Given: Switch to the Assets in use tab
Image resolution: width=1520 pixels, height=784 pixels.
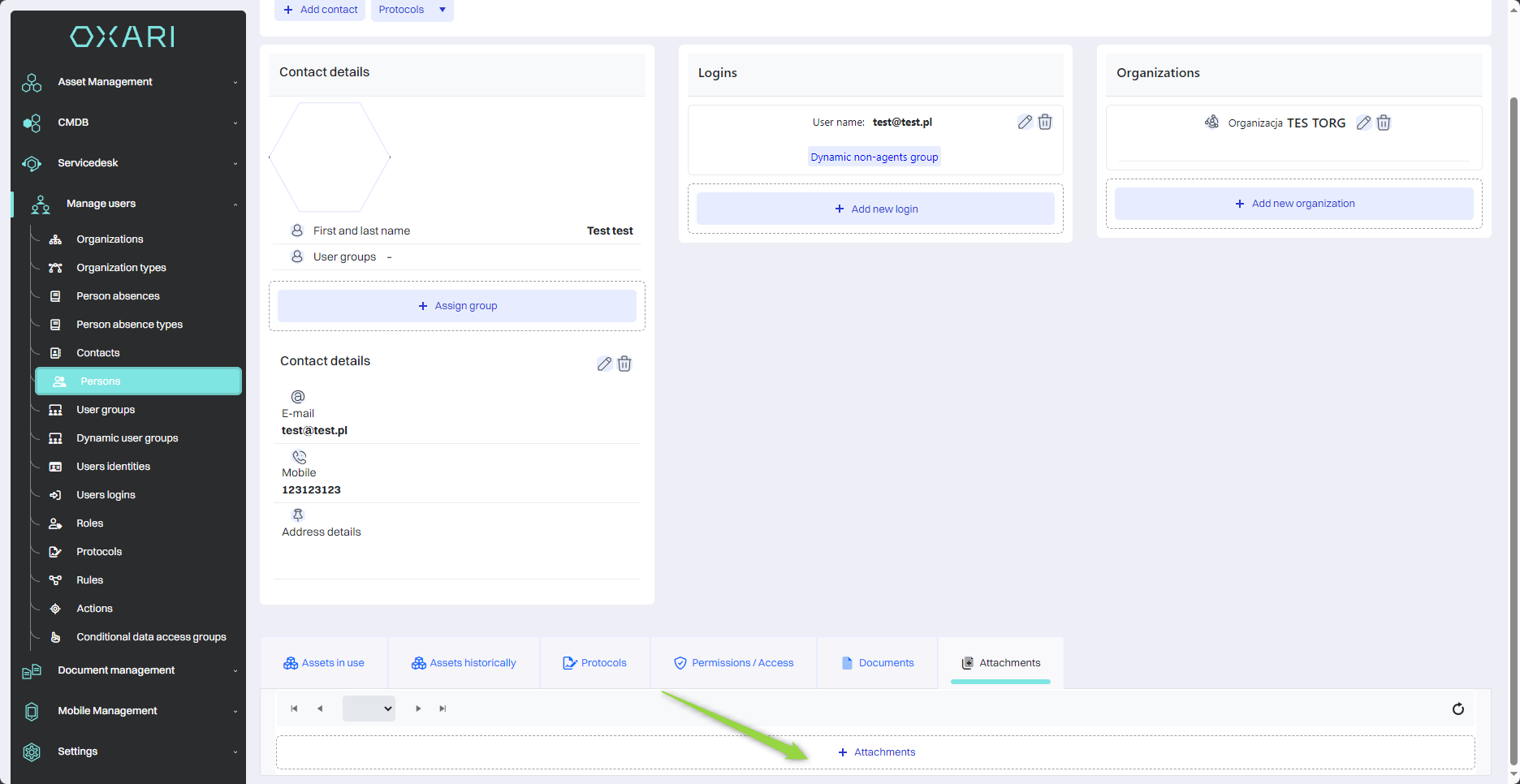Looking at the screenshot, I should [324, 663].
